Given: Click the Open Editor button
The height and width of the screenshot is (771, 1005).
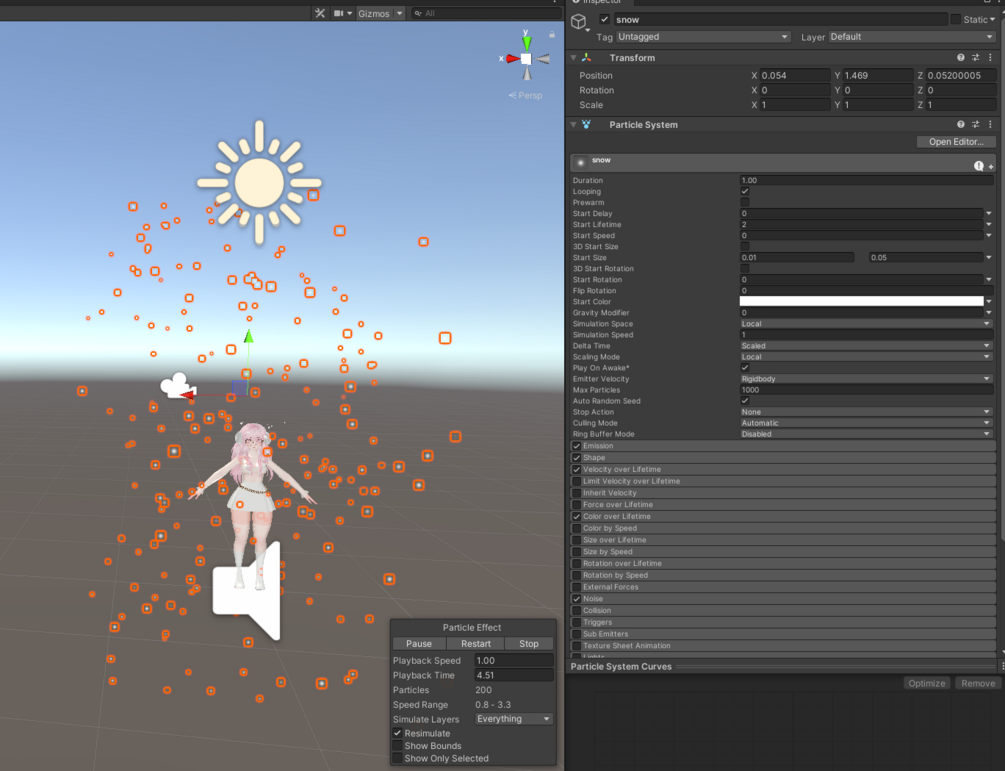Looking at the screenshot, I should pos(956,142).
